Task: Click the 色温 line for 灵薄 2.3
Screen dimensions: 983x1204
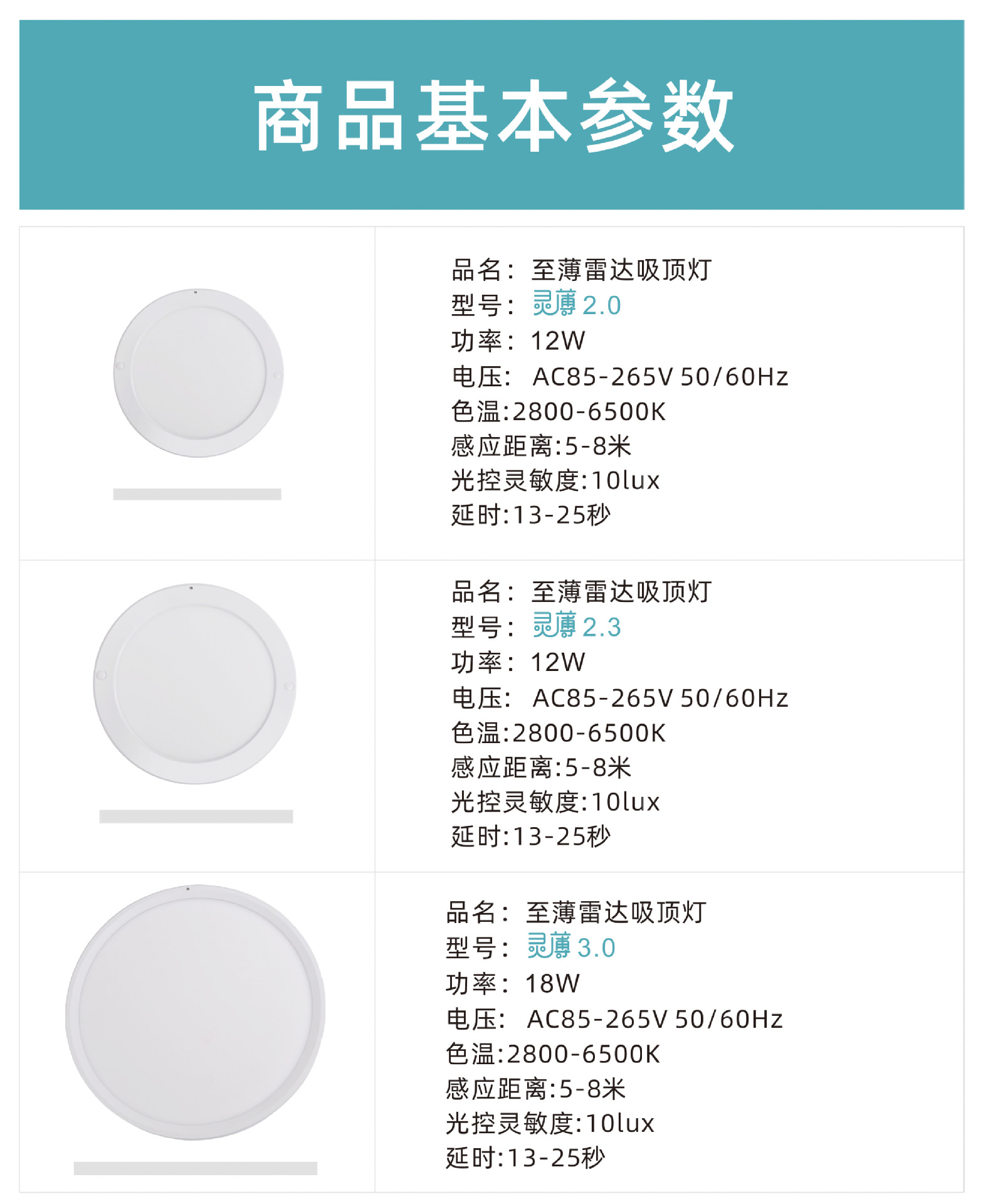Action: (x=558, y=732)
